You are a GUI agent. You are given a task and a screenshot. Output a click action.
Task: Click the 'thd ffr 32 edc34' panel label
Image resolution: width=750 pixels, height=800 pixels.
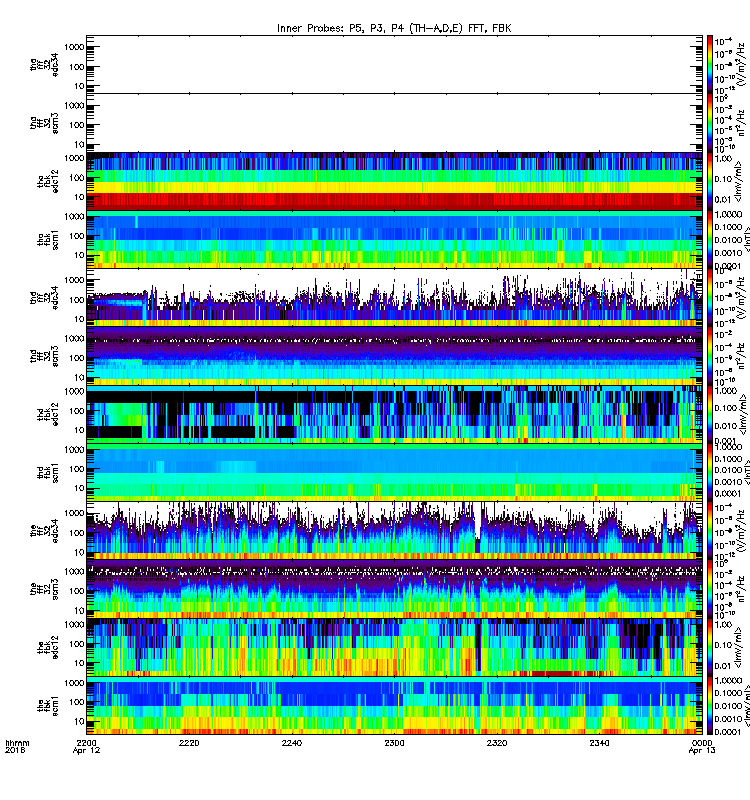pos(44,298)
